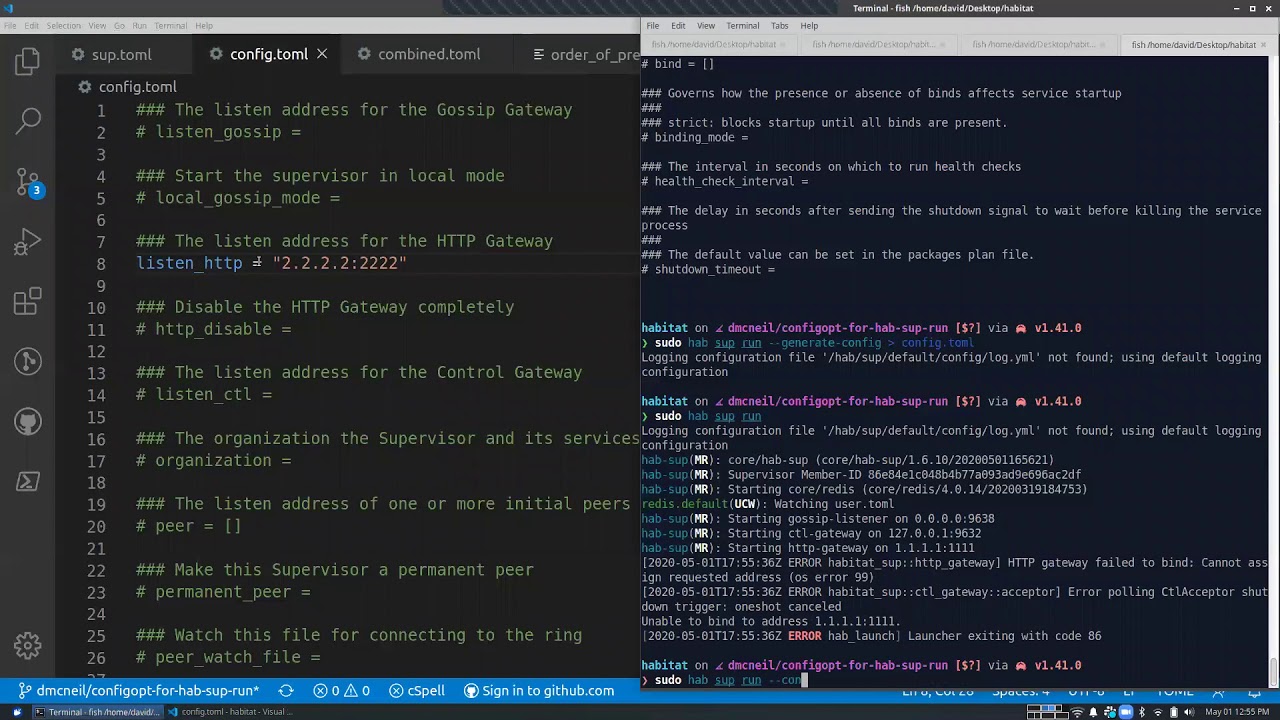1280x720 pixels.
Task: Click the workspace switcher in the taskbar
Action: (x=1046, y=712)
